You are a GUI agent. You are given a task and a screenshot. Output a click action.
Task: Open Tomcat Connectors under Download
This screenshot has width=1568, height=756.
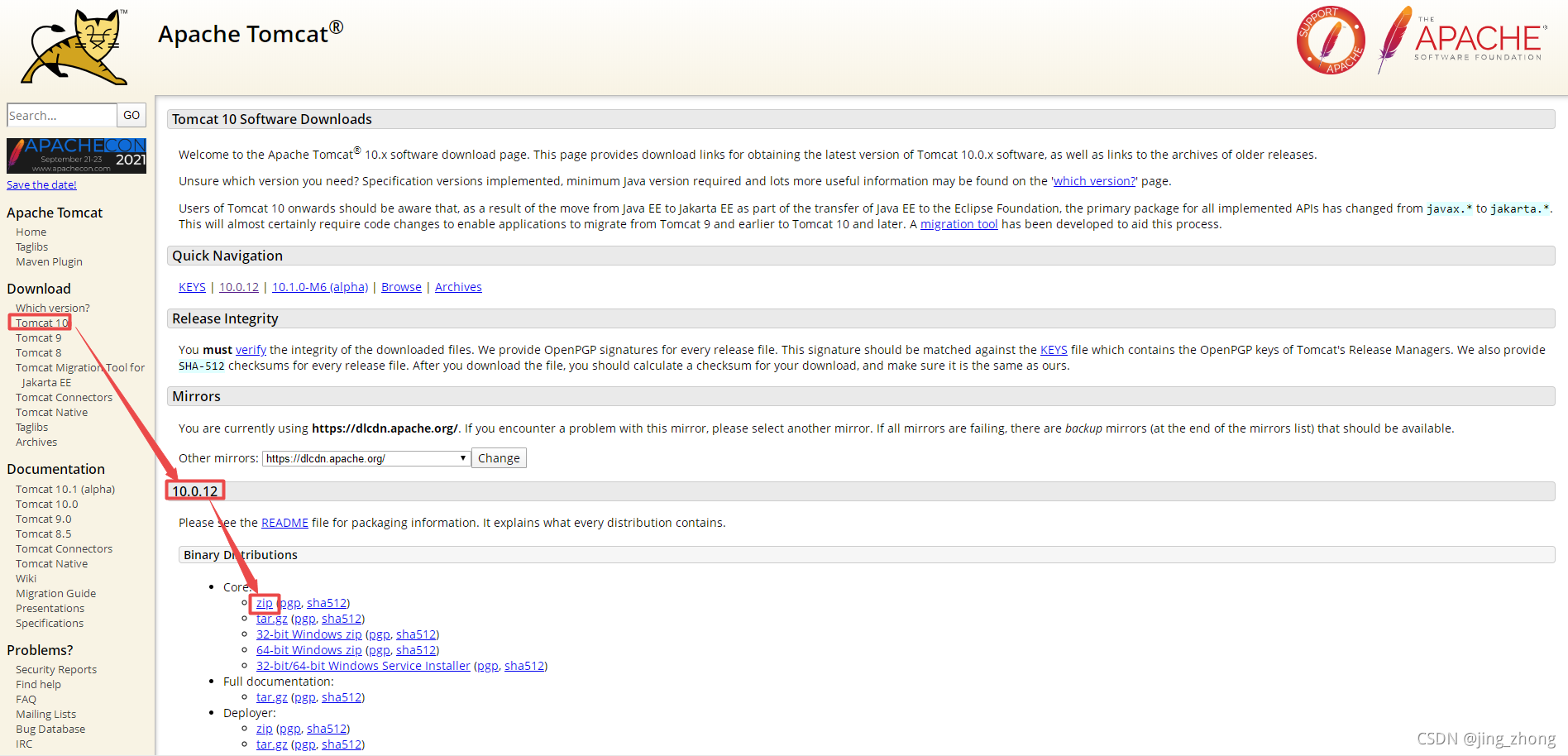coord(64,398)
